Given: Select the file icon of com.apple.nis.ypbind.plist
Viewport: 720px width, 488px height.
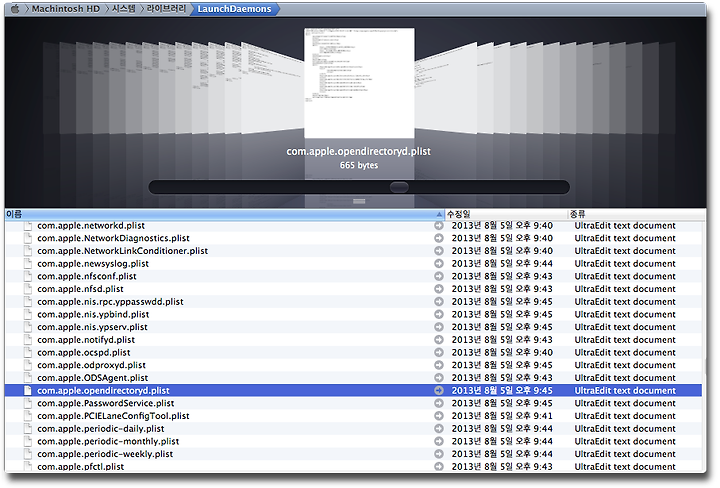Looking at the screenshot, I should point(28,314).
